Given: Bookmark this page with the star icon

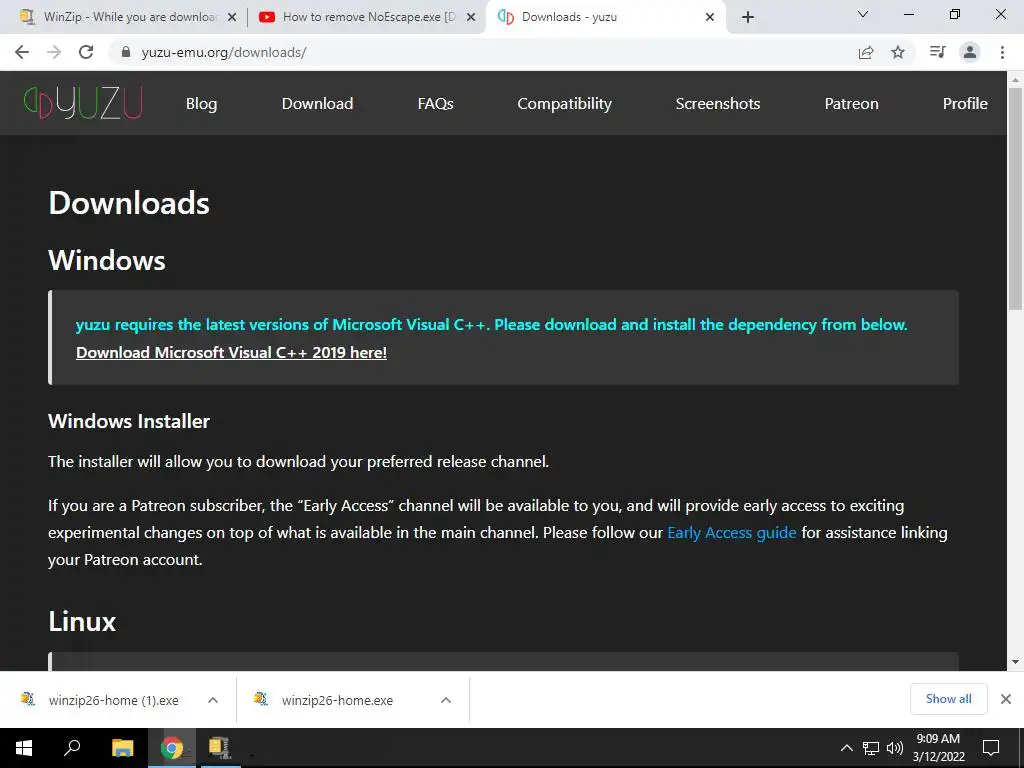Looking at the screenshot, I should (x=898, y=52).
